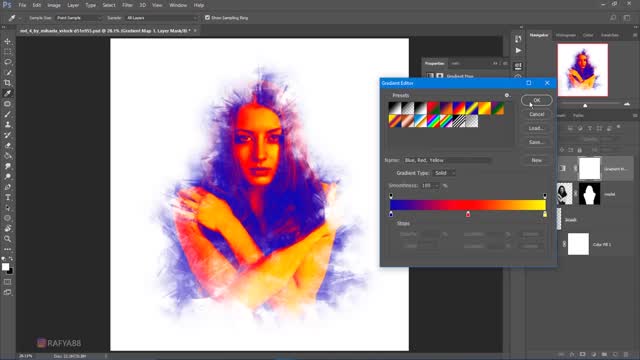The image size is (640, 360).
Task: Open the Filter menu
Action: pyautogui.click(x=127, y=5)
